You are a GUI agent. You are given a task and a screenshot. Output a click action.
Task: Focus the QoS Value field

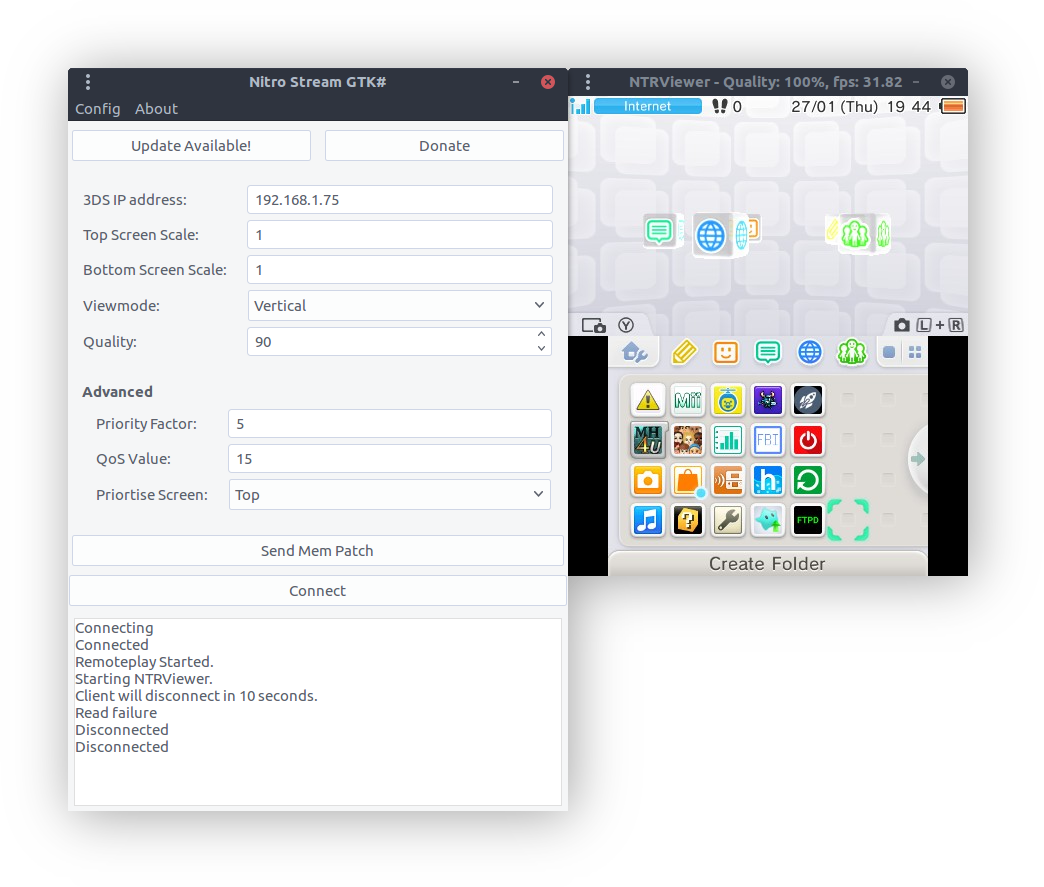[x=390, y=459]
